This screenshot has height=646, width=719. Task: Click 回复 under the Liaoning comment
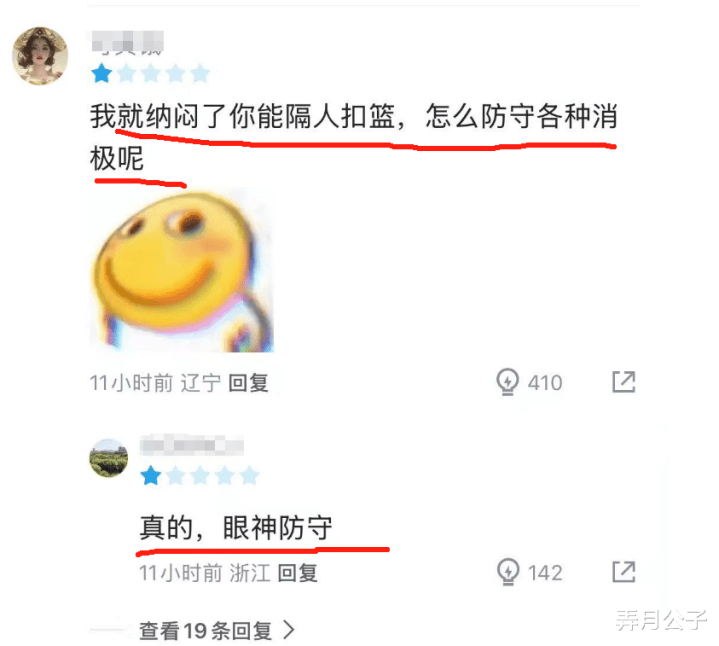click(248, 383)
